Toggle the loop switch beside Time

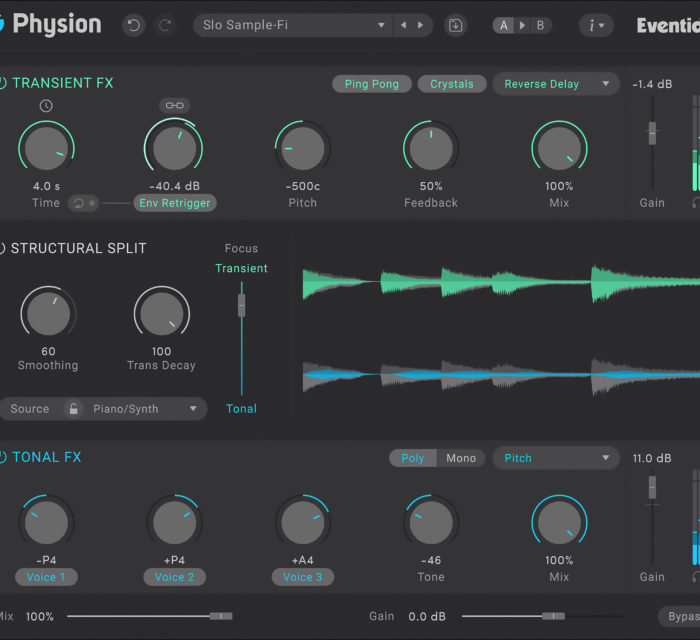83,203
